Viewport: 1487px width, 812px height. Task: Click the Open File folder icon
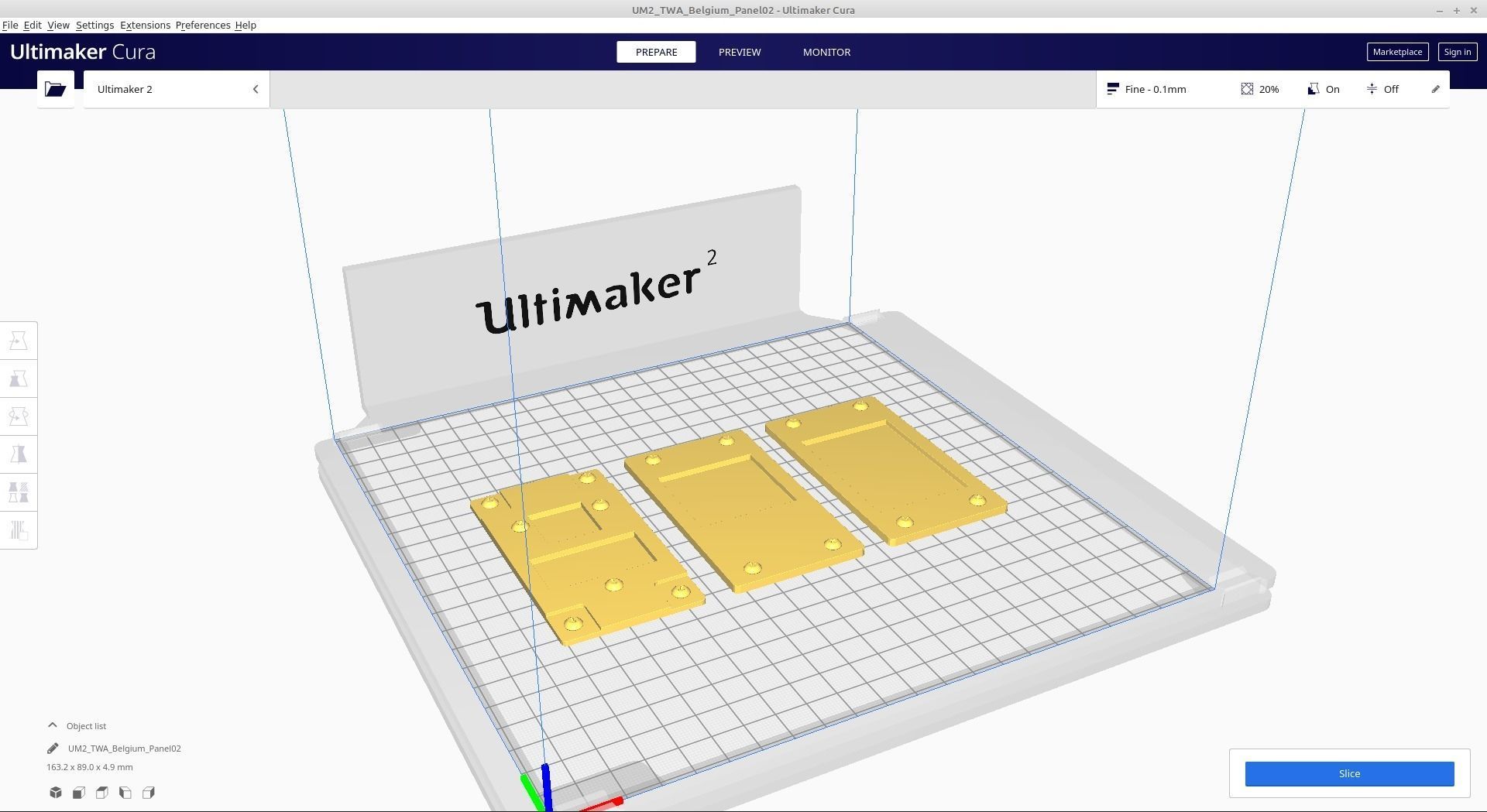click(56, 89)
